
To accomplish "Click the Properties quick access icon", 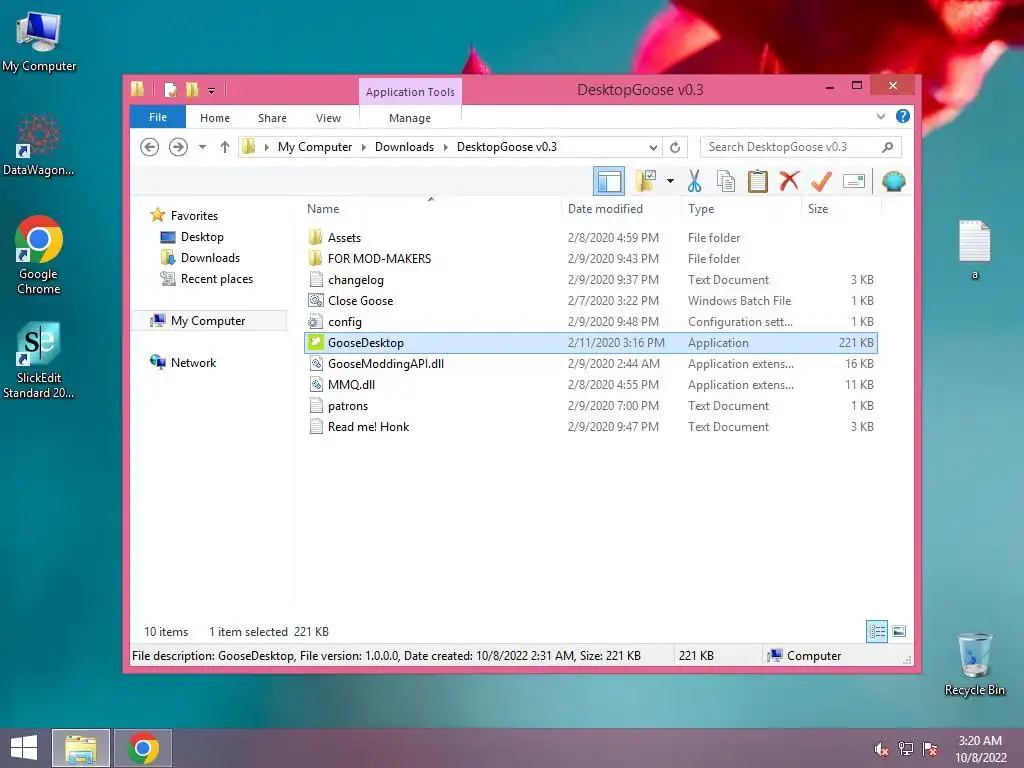I will pyautogui.click(x=170, y=89).
